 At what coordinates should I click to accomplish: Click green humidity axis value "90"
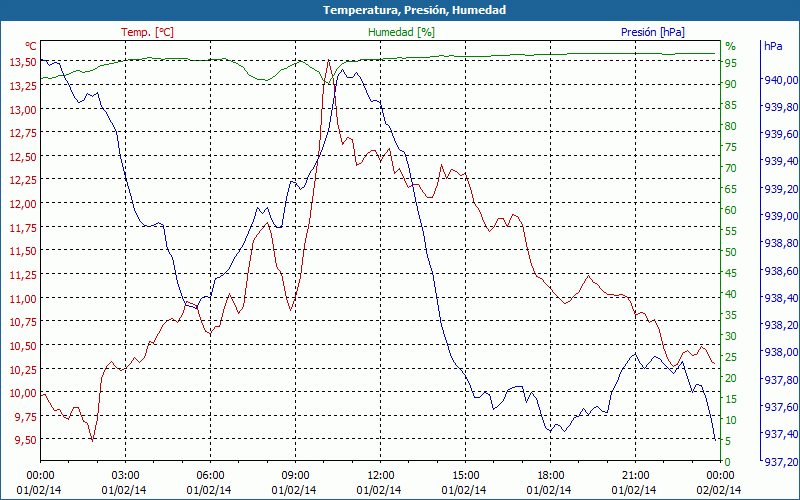731,84
